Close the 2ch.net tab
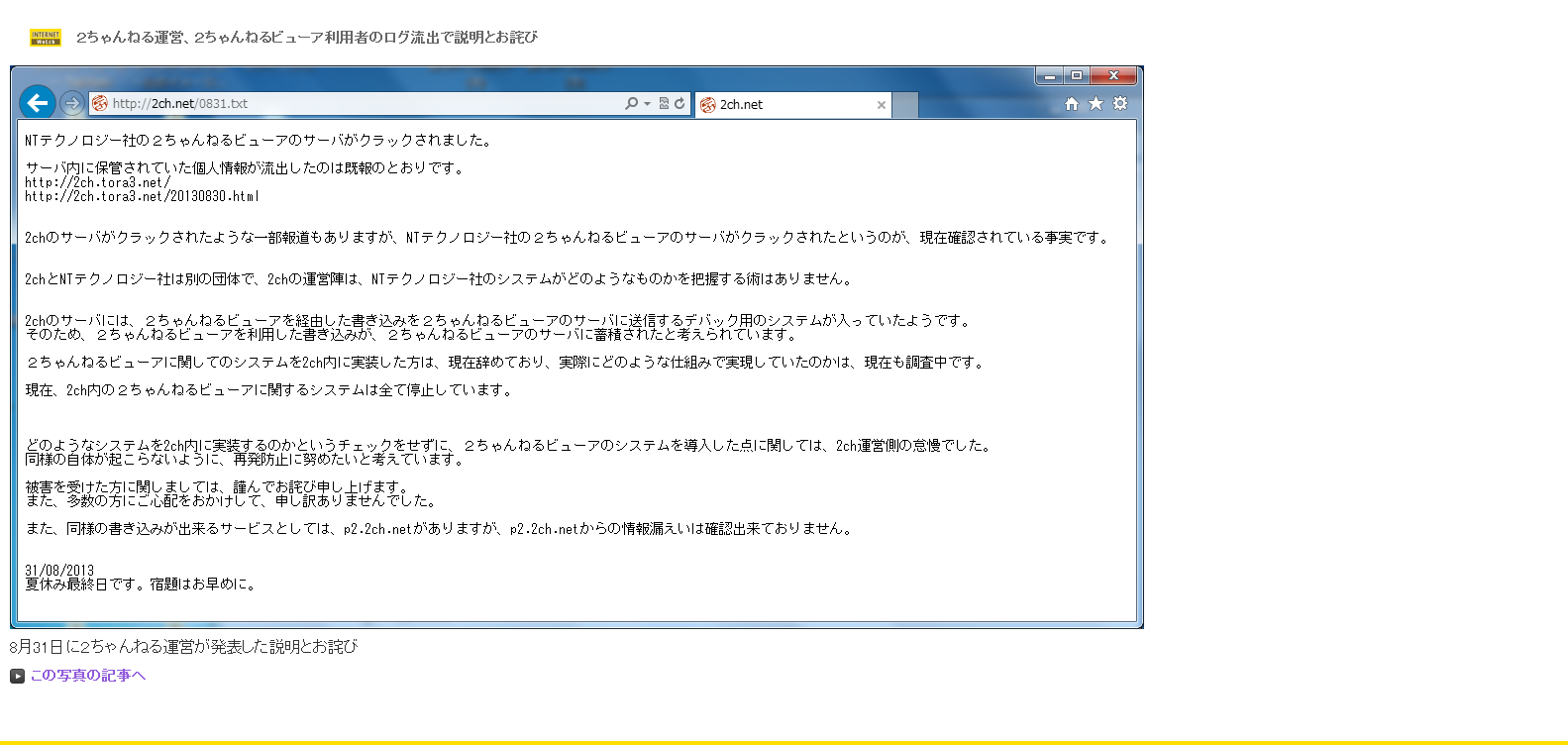1568x745 pixels. tap(881, 104)
